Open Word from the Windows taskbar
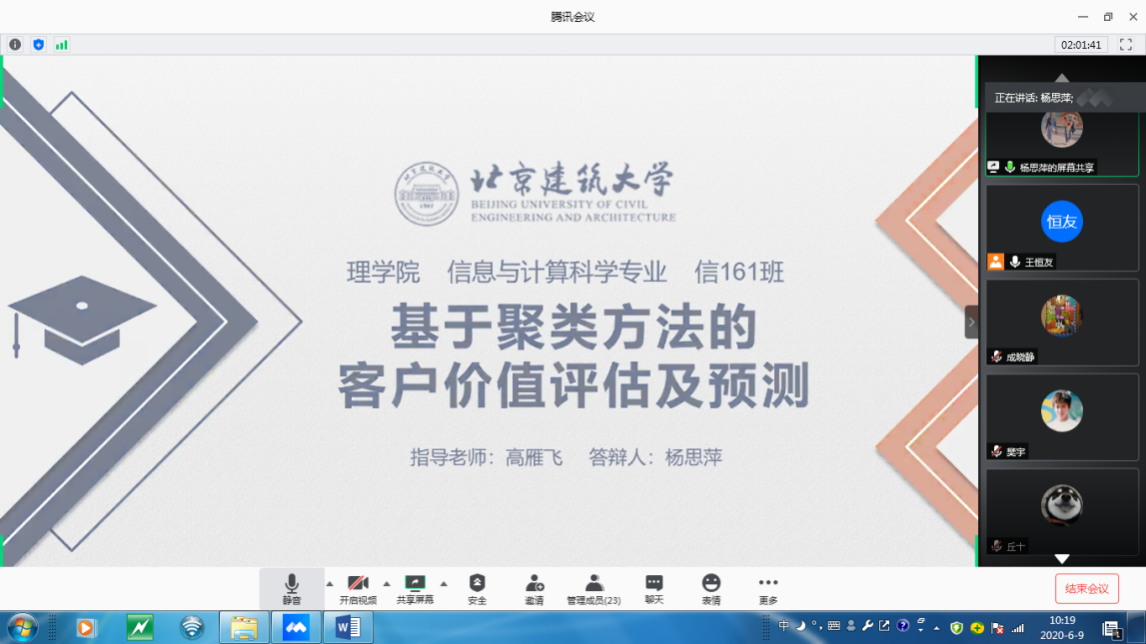 348,627
